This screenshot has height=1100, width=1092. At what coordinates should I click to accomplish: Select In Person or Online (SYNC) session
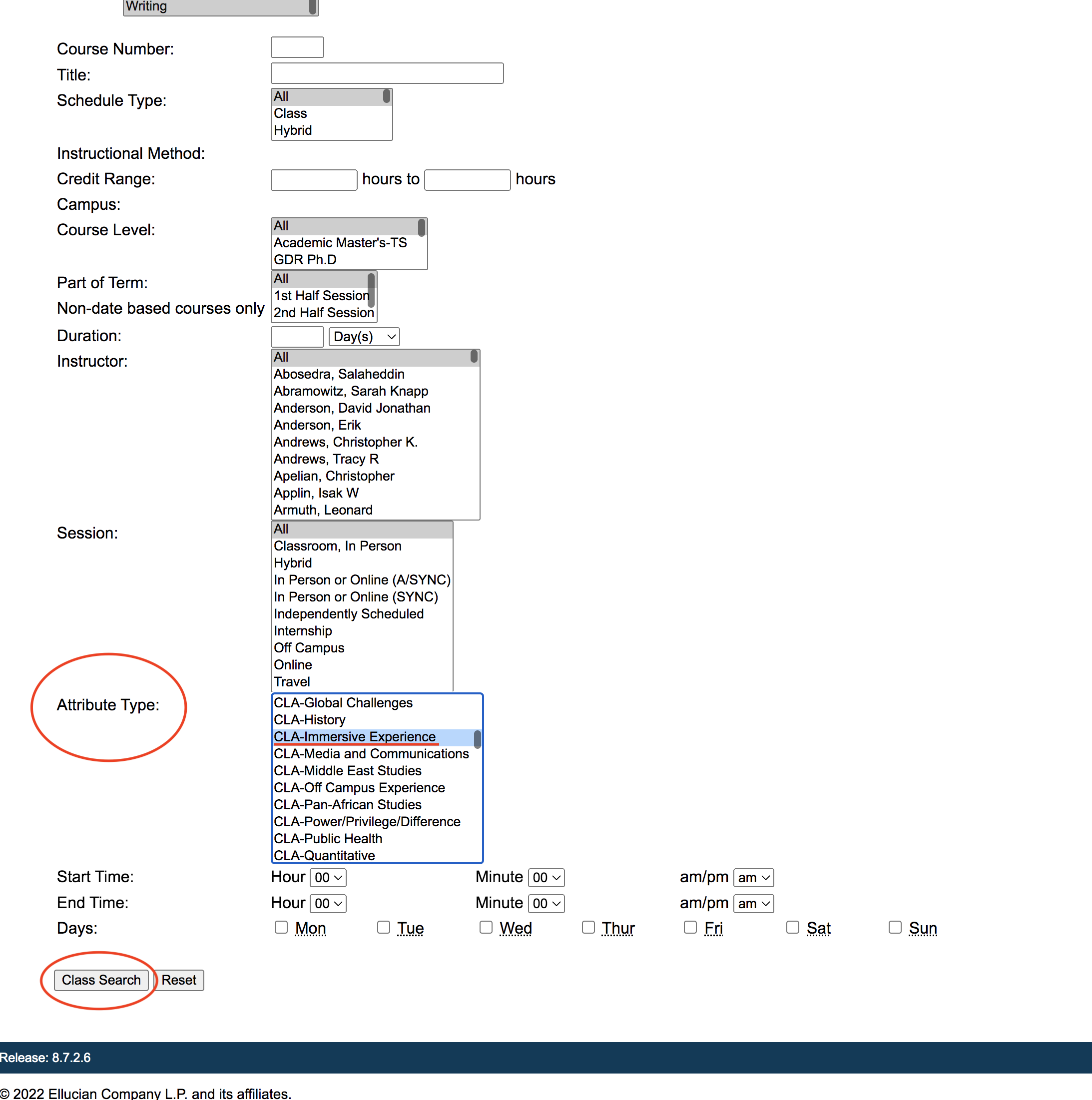coord(362,597)
